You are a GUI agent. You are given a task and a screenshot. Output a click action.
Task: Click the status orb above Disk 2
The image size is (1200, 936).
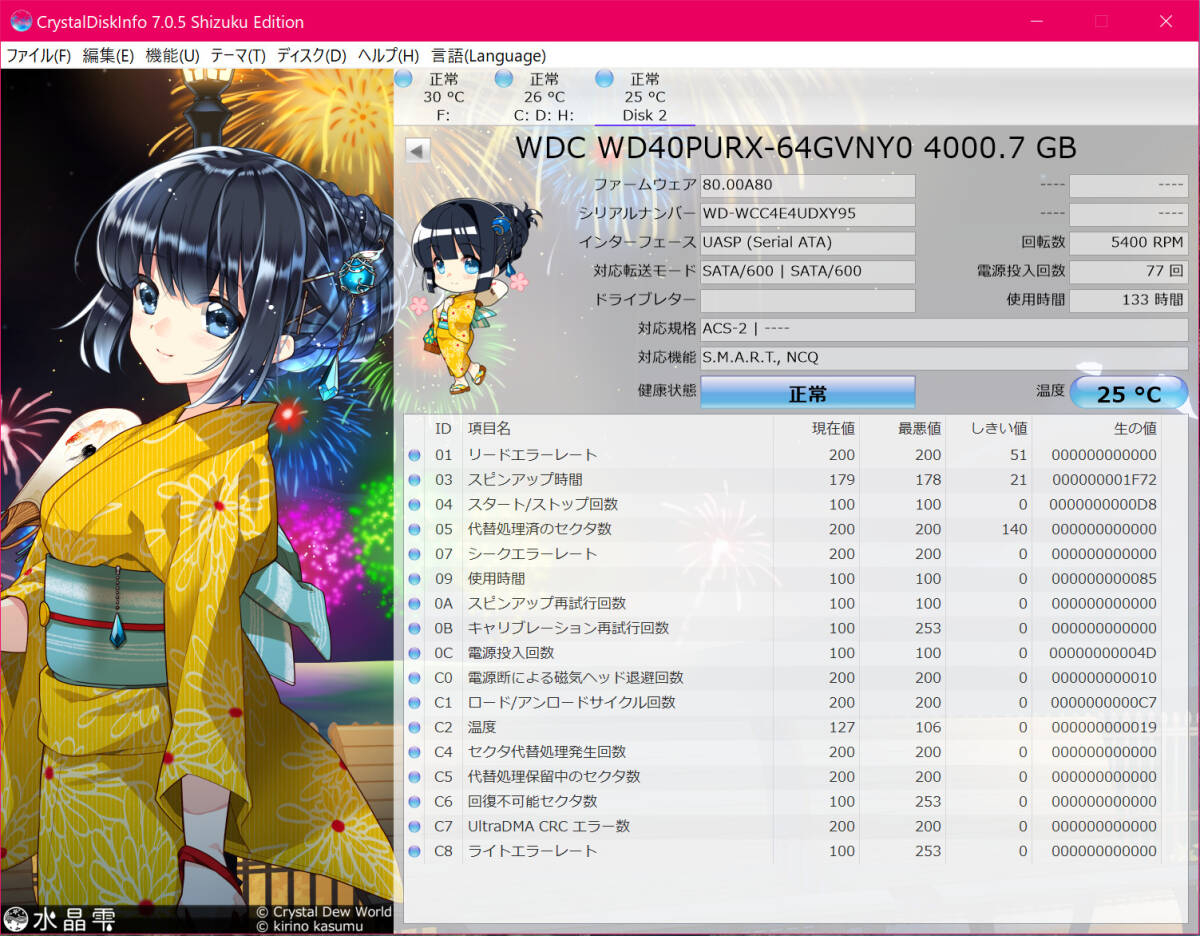coord(604,78)
